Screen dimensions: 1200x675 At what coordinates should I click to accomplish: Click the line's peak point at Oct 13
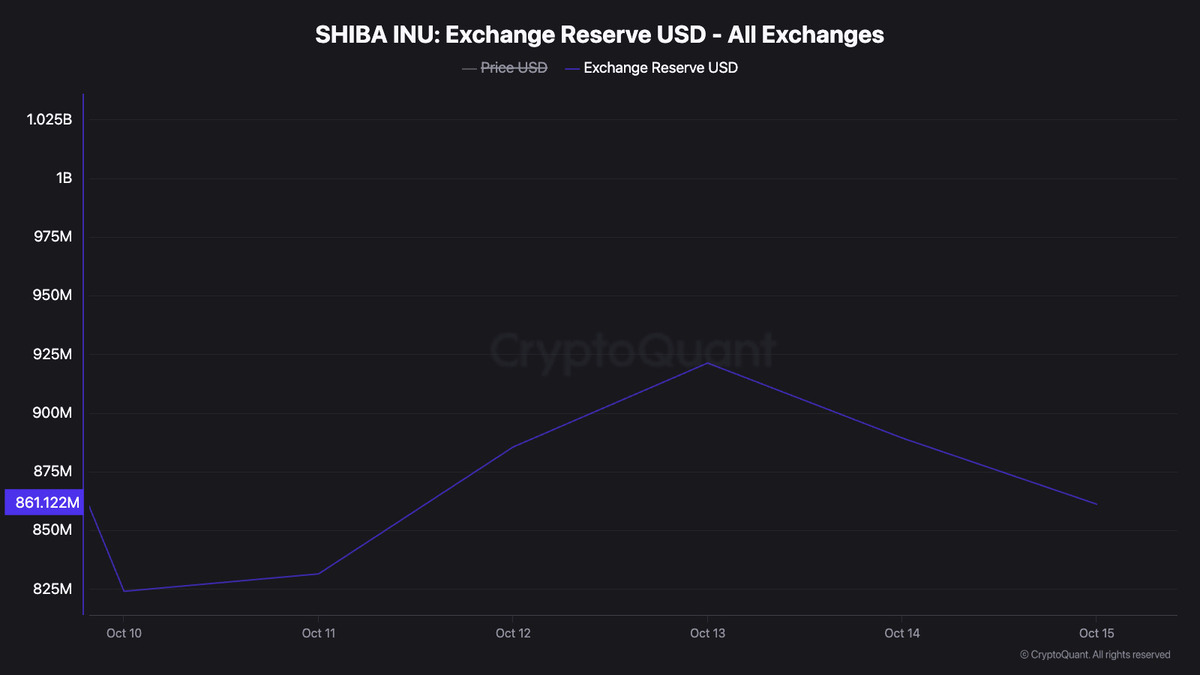coord(707,363)
